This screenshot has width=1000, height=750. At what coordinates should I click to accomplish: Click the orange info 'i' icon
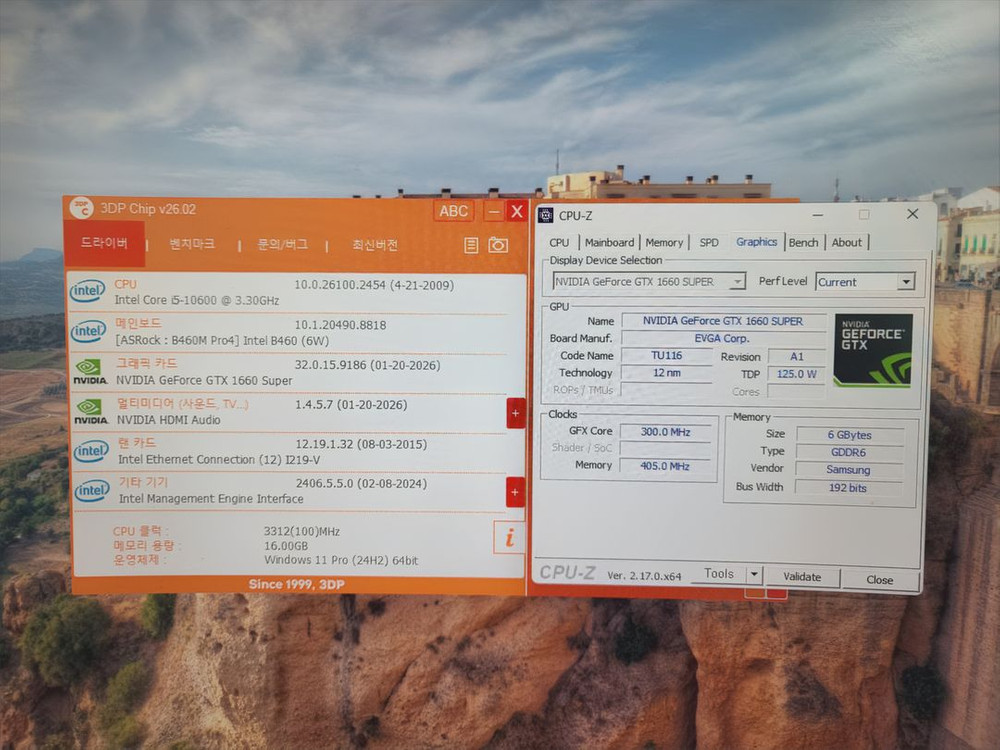(x=509, y=538)
